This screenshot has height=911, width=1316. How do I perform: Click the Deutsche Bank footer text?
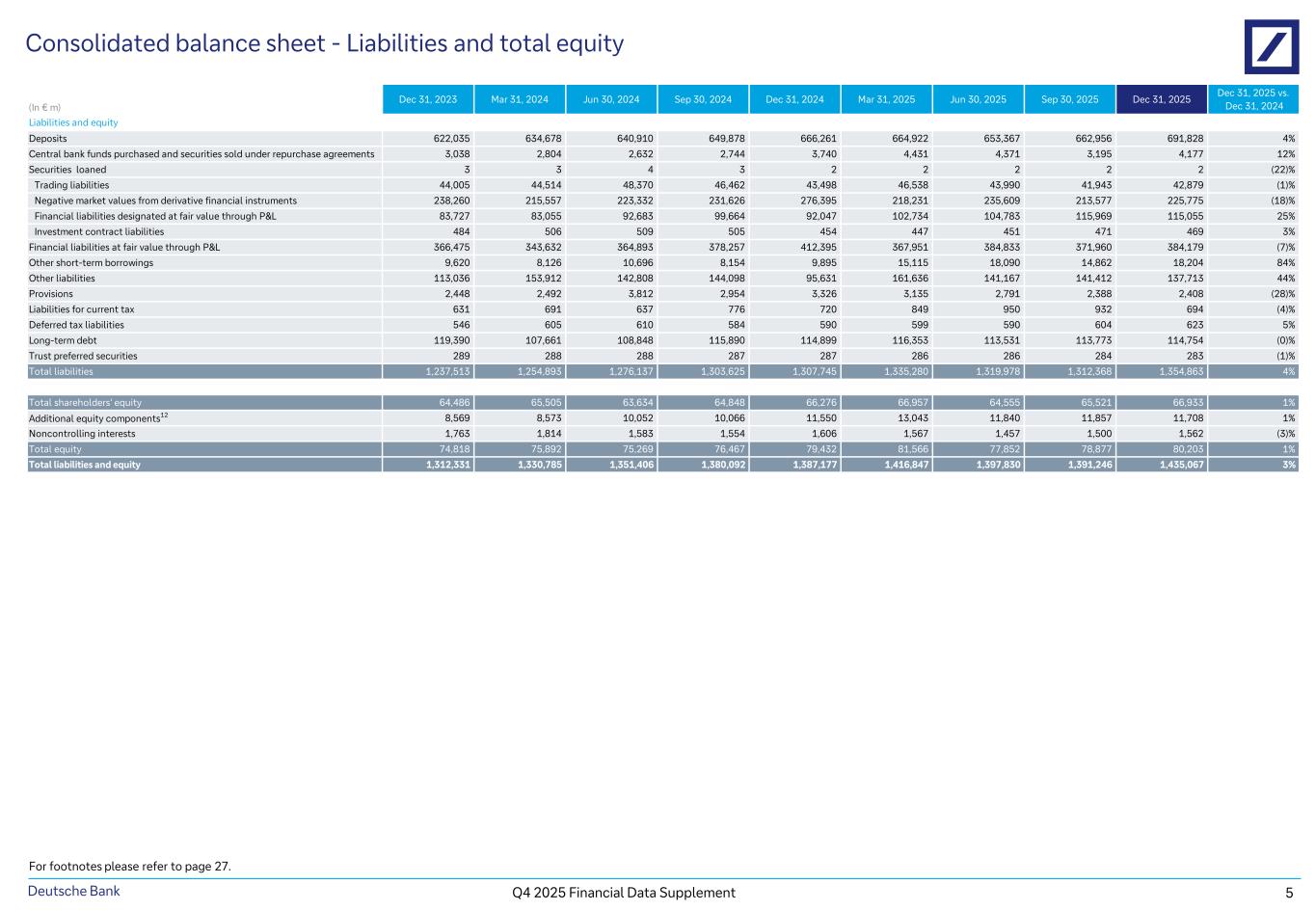pos(74,892)
